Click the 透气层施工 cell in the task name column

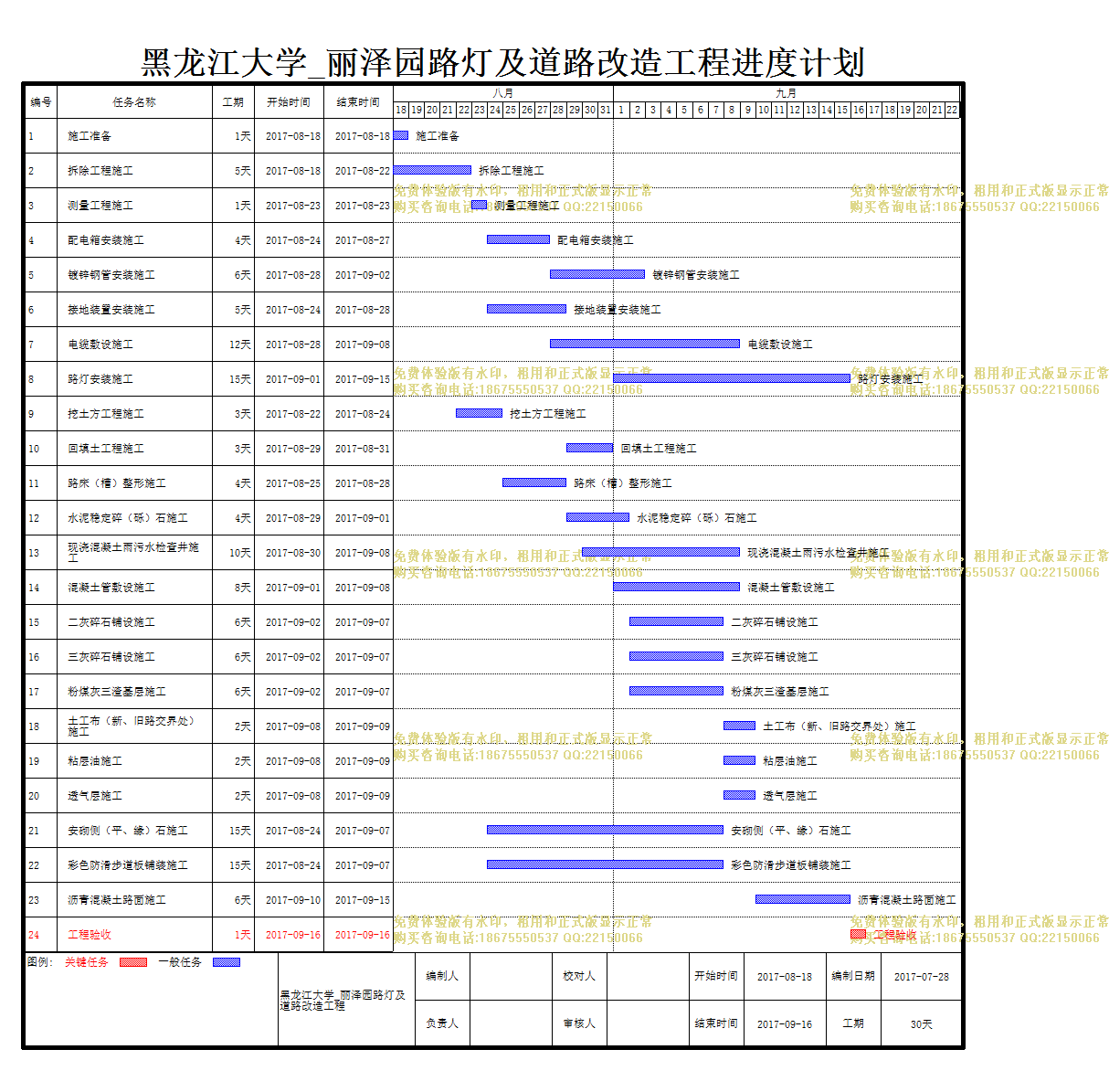point(134,796)
